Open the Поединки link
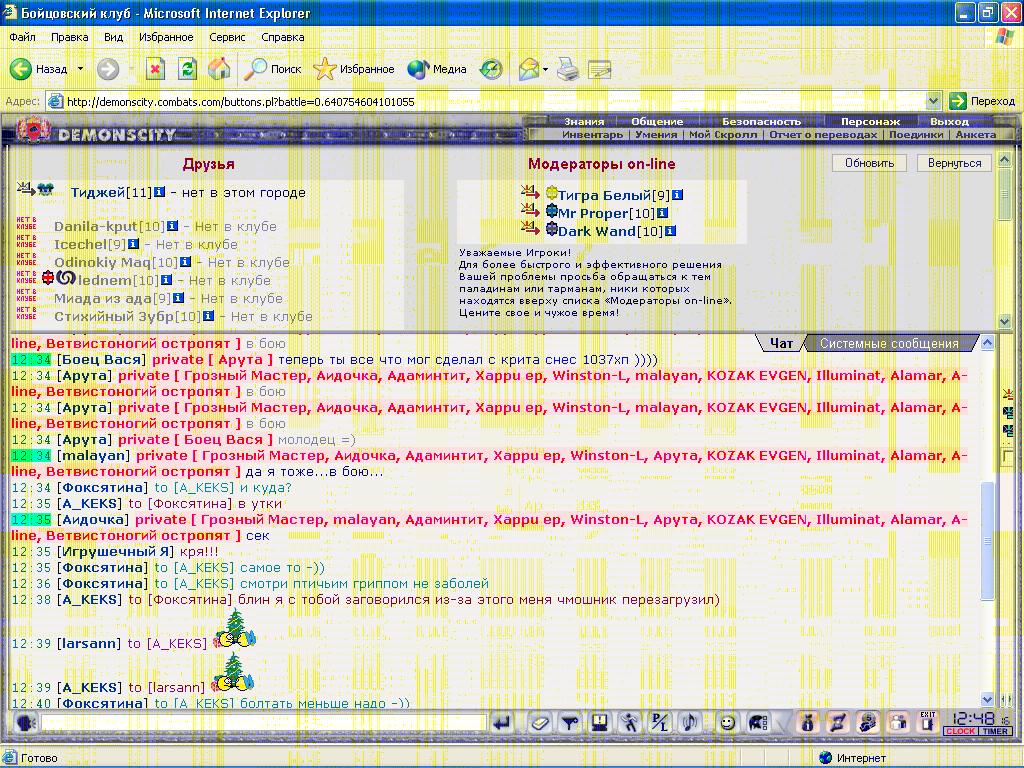Image resolution: width=1024 pixels, height=768 pixels. [916, 135]
